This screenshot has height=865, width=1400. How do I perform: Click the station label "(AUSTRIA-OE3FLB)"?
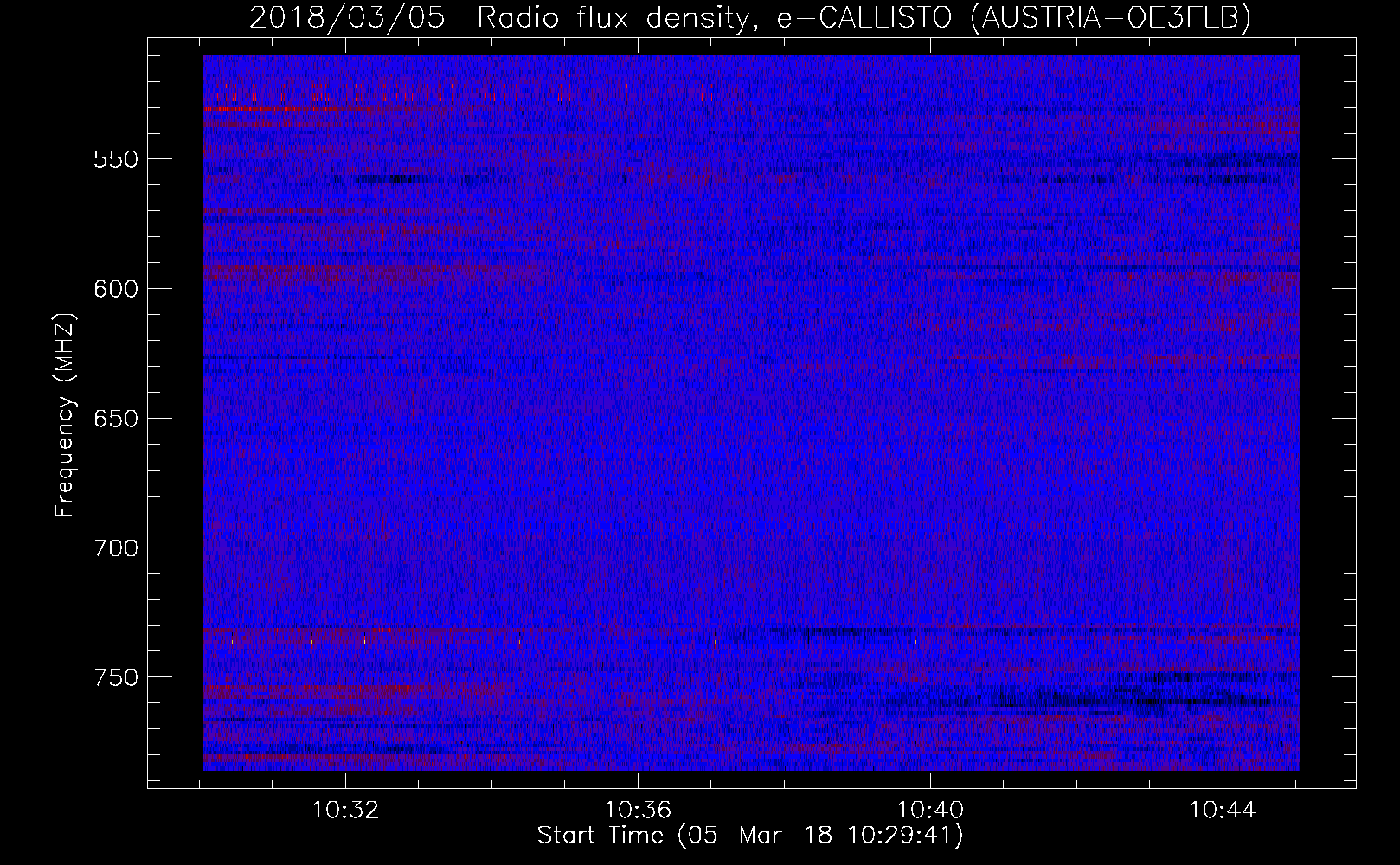1111,18
